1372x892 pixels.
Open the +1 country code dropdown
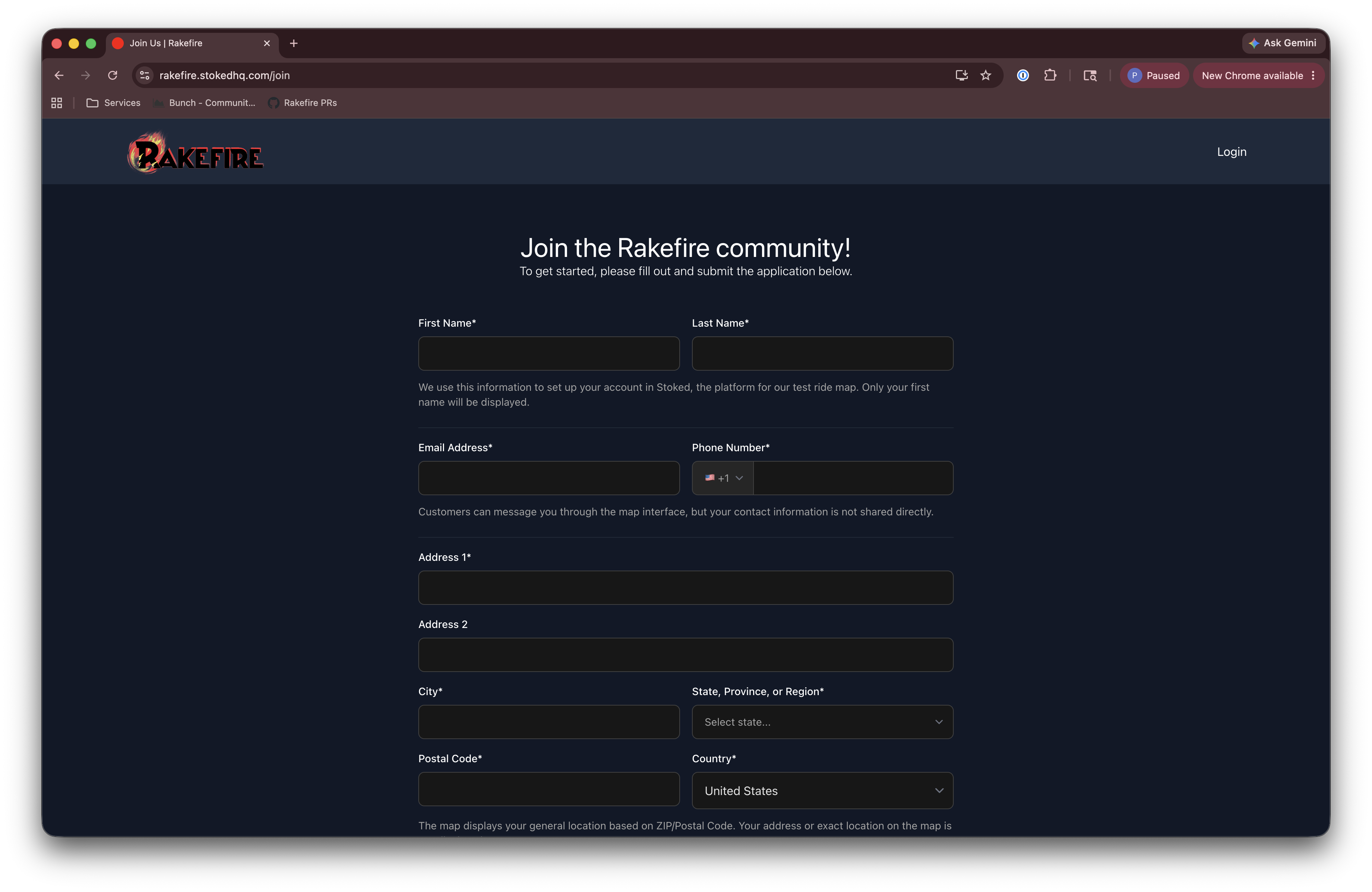pyautogui.click(x=723, y=478)
